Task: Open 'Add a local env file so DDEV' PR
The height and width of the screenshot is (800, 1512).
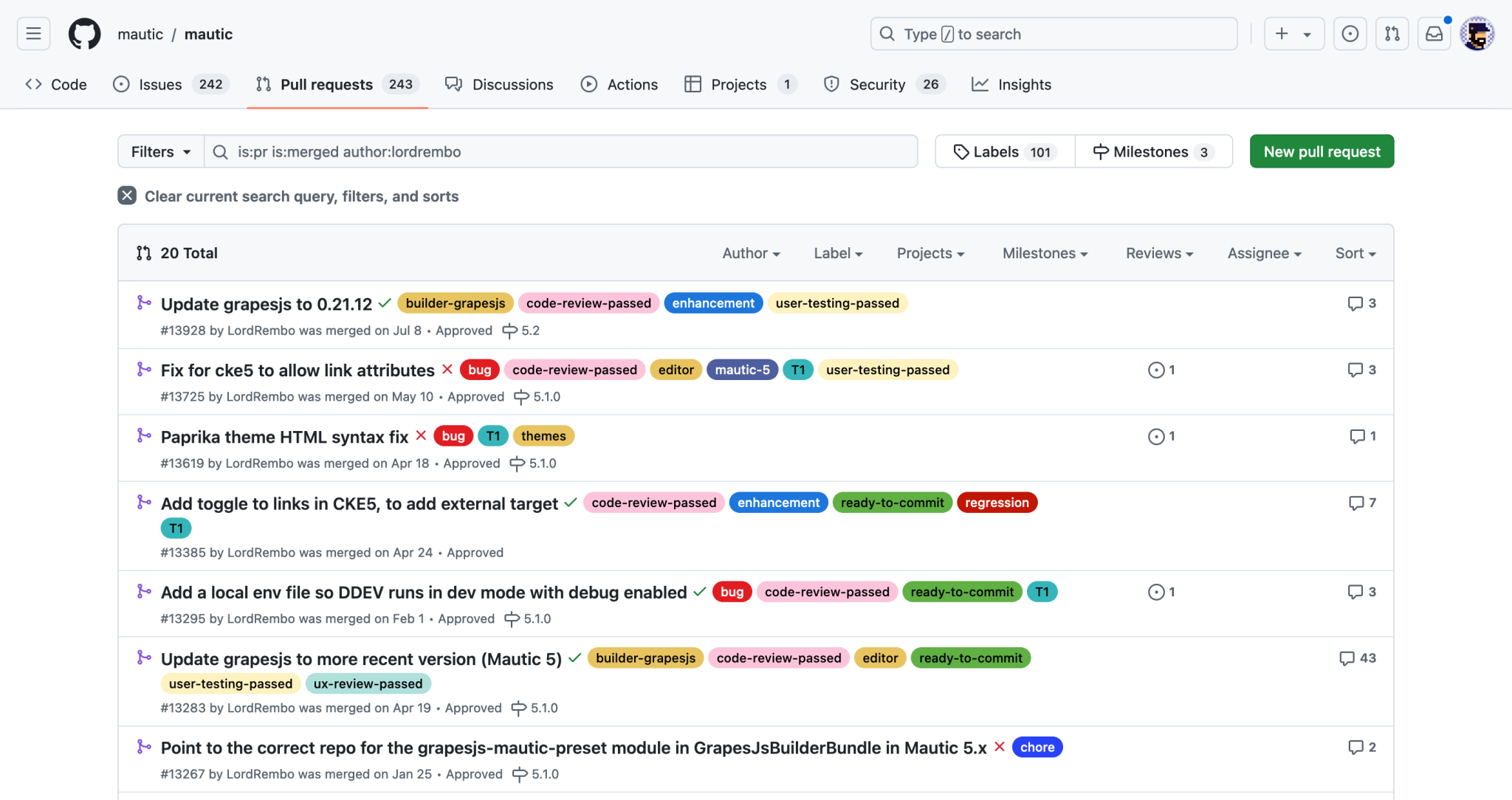Action: (424, 593)
